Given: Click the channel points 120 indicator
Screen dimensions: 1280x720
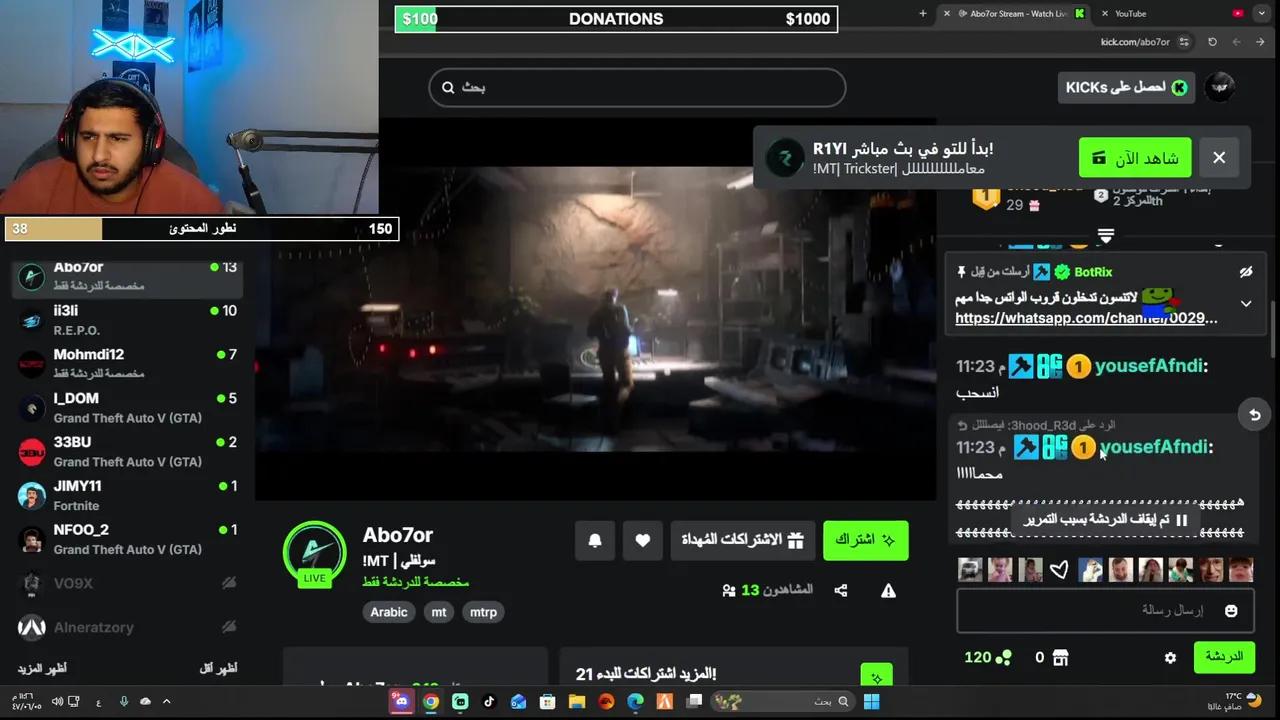Looking at the screenshot, I should click(x=988, y=657).
